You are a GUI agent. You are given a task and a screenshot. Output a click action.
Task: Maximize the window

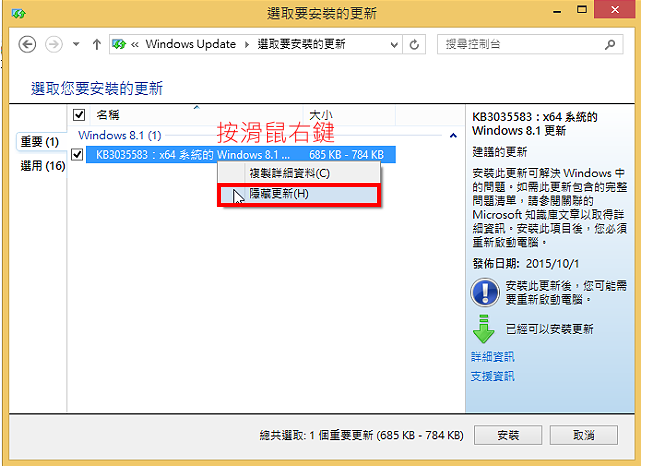pos(581,10)
